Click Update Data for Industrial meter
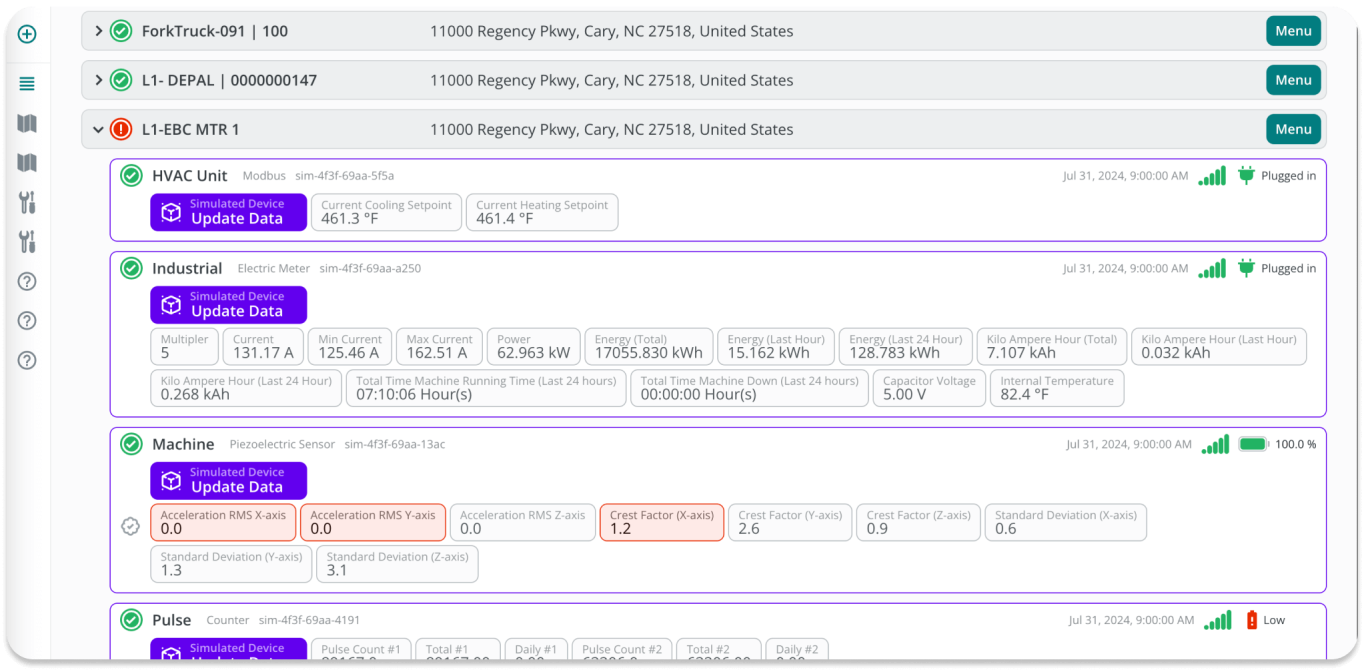 tap(229, 305)
